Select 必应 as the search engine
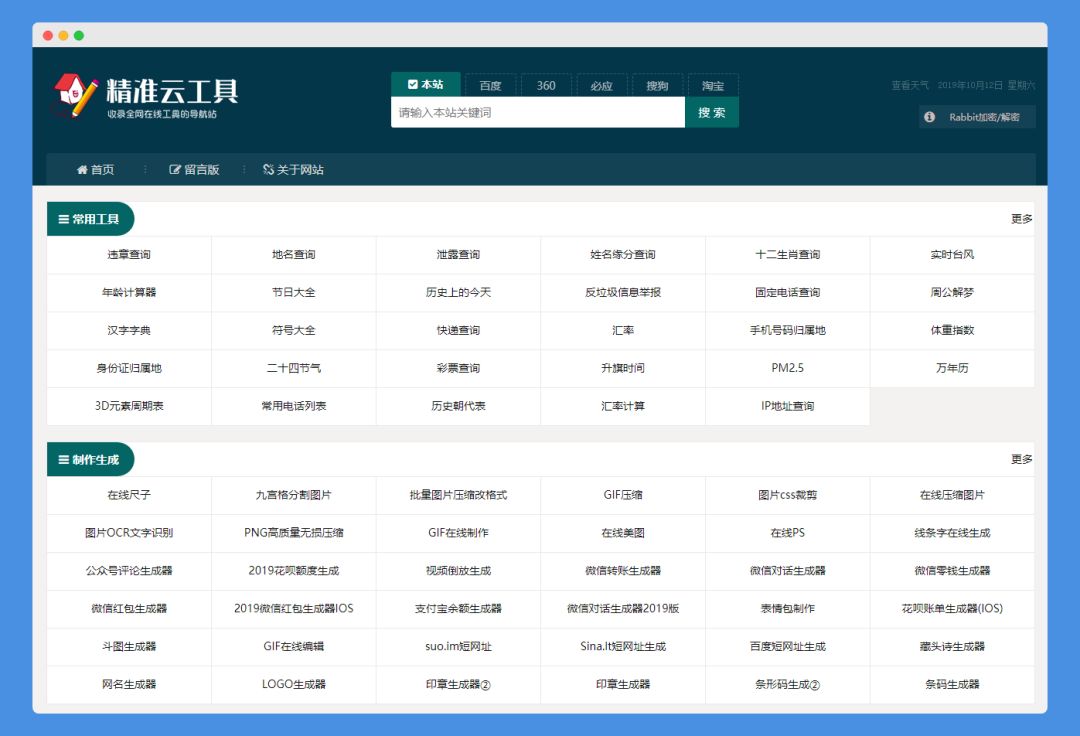Image resolution: width=1080 pixels, height=736 pixels. click(x=601, y=85)
